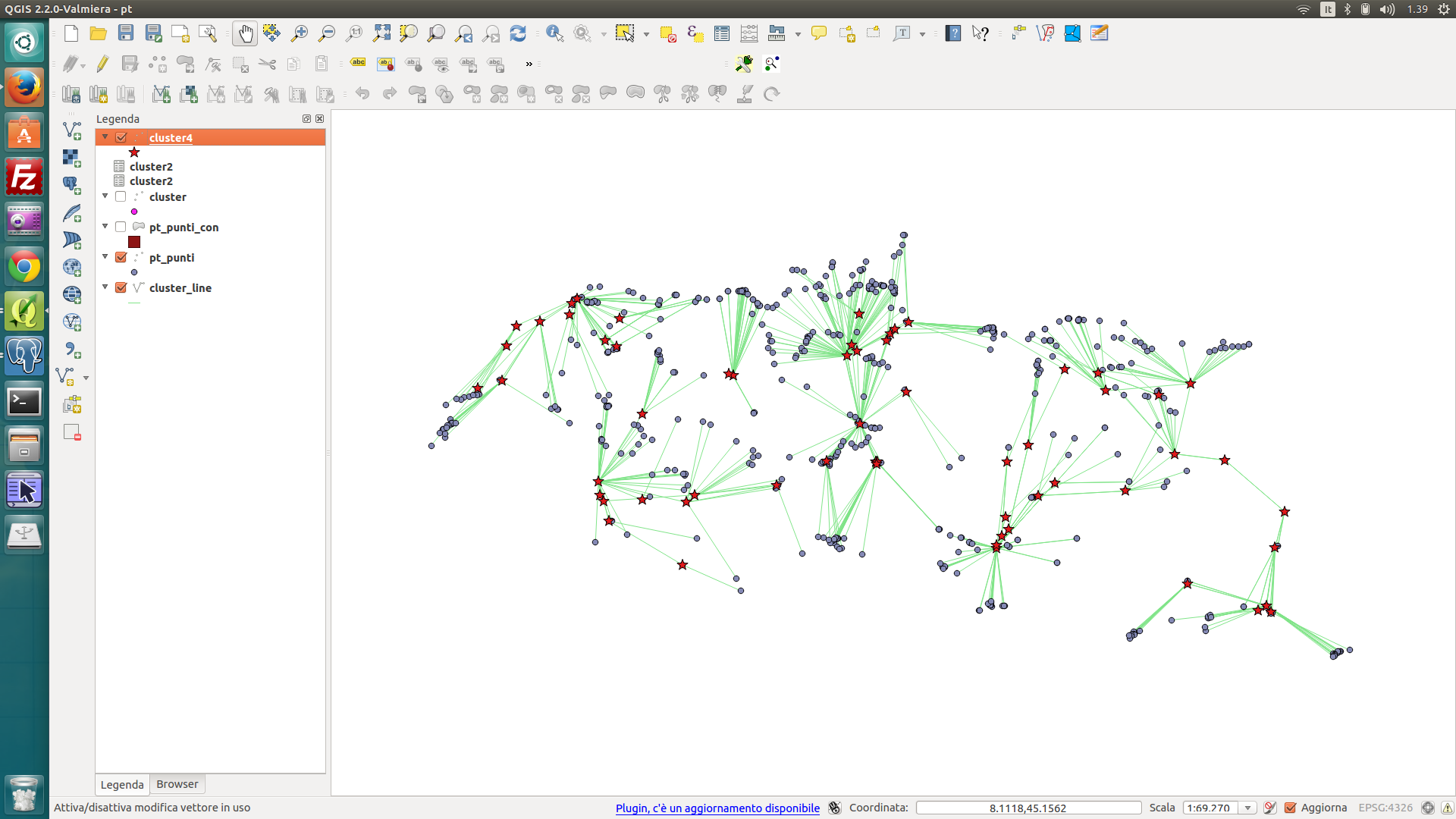Open select features tool dropdown arrow
This screenshot has width=1456, height=819.
(646, 34)
